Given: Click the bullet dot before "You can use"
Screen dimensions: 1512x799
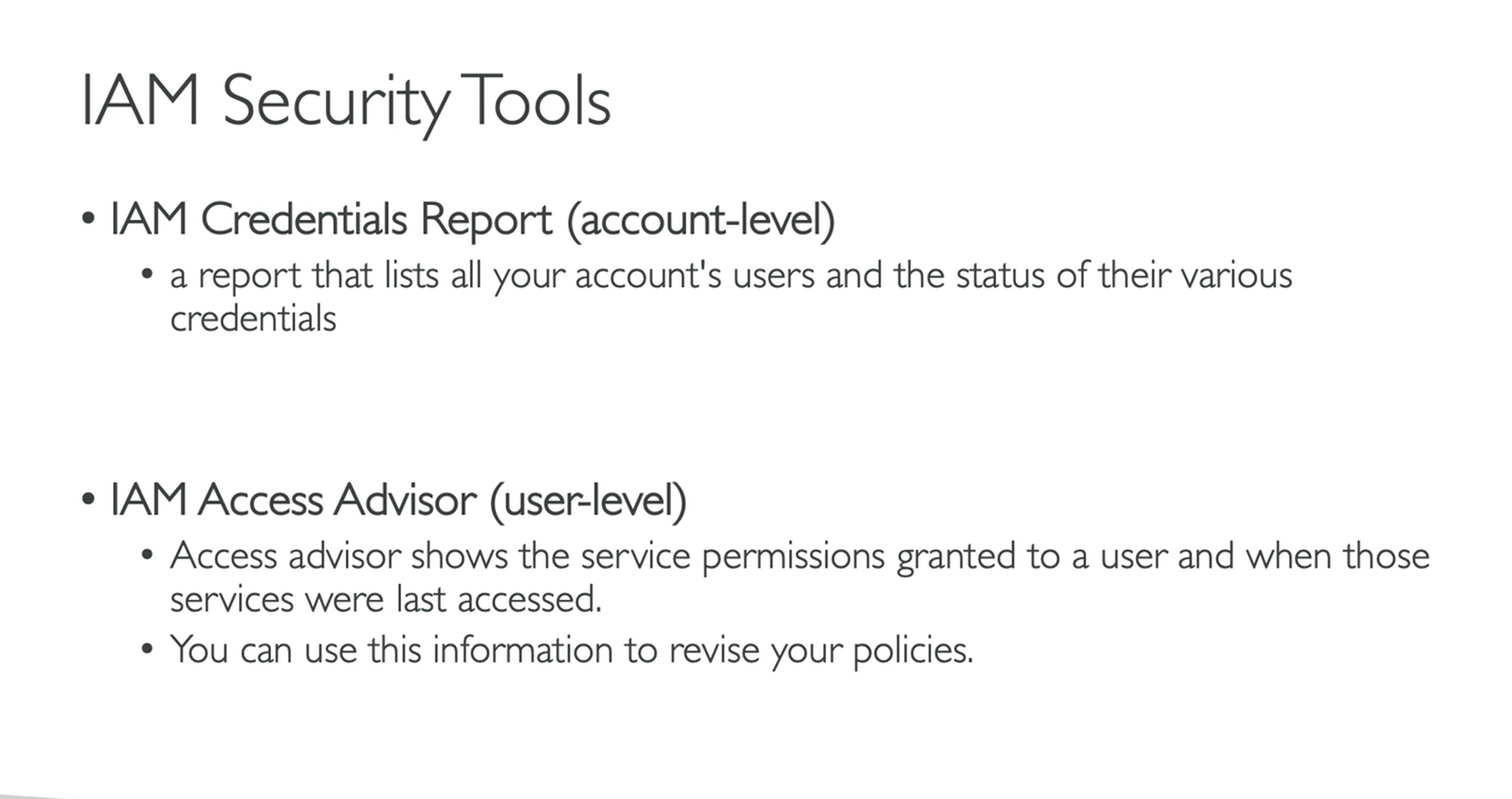Looking at the screenshot, I should [148, 648].
